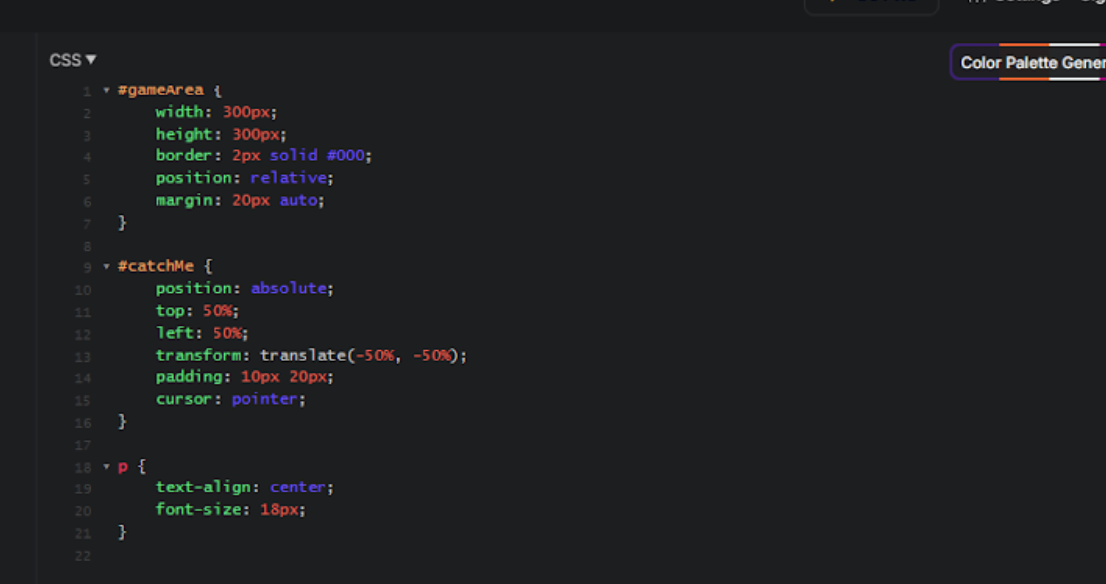Click line number 22 in gutter
This screenshot has height=584, width=1106.
coord(83,556)
